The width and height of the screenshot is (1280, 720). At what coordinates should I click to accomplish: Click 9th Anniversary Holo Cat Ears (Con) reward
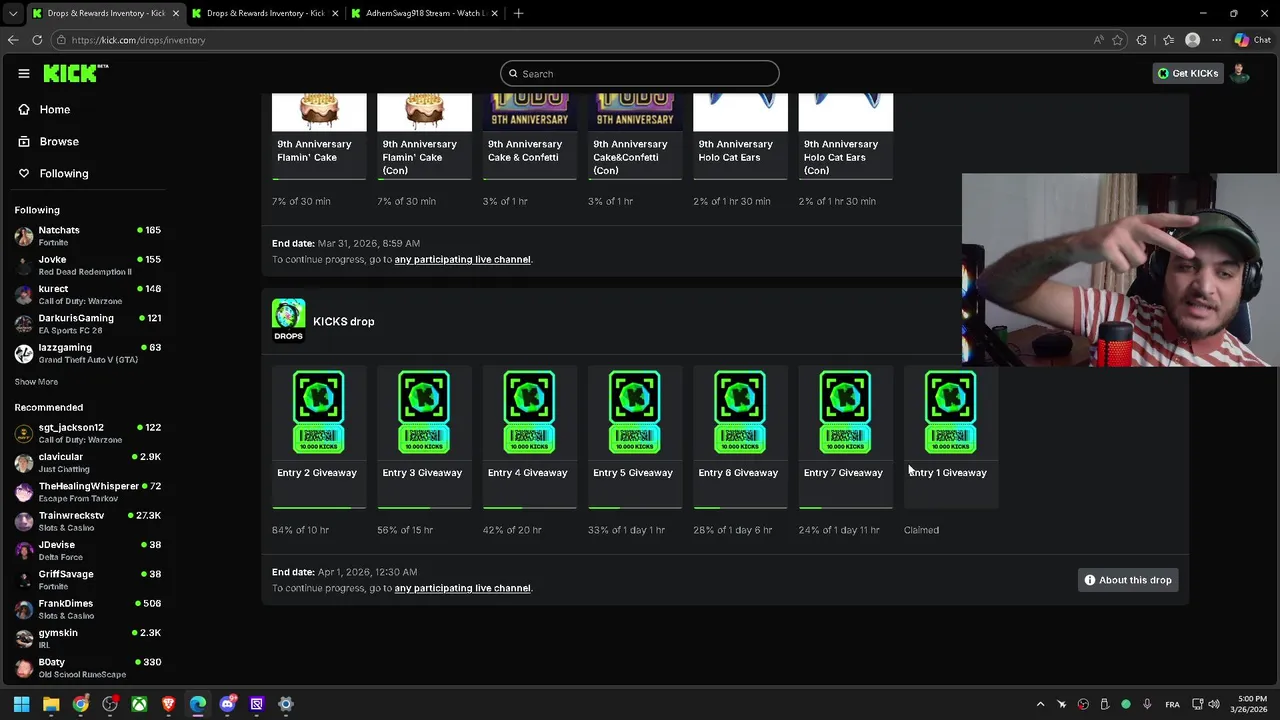pos(845,137)
